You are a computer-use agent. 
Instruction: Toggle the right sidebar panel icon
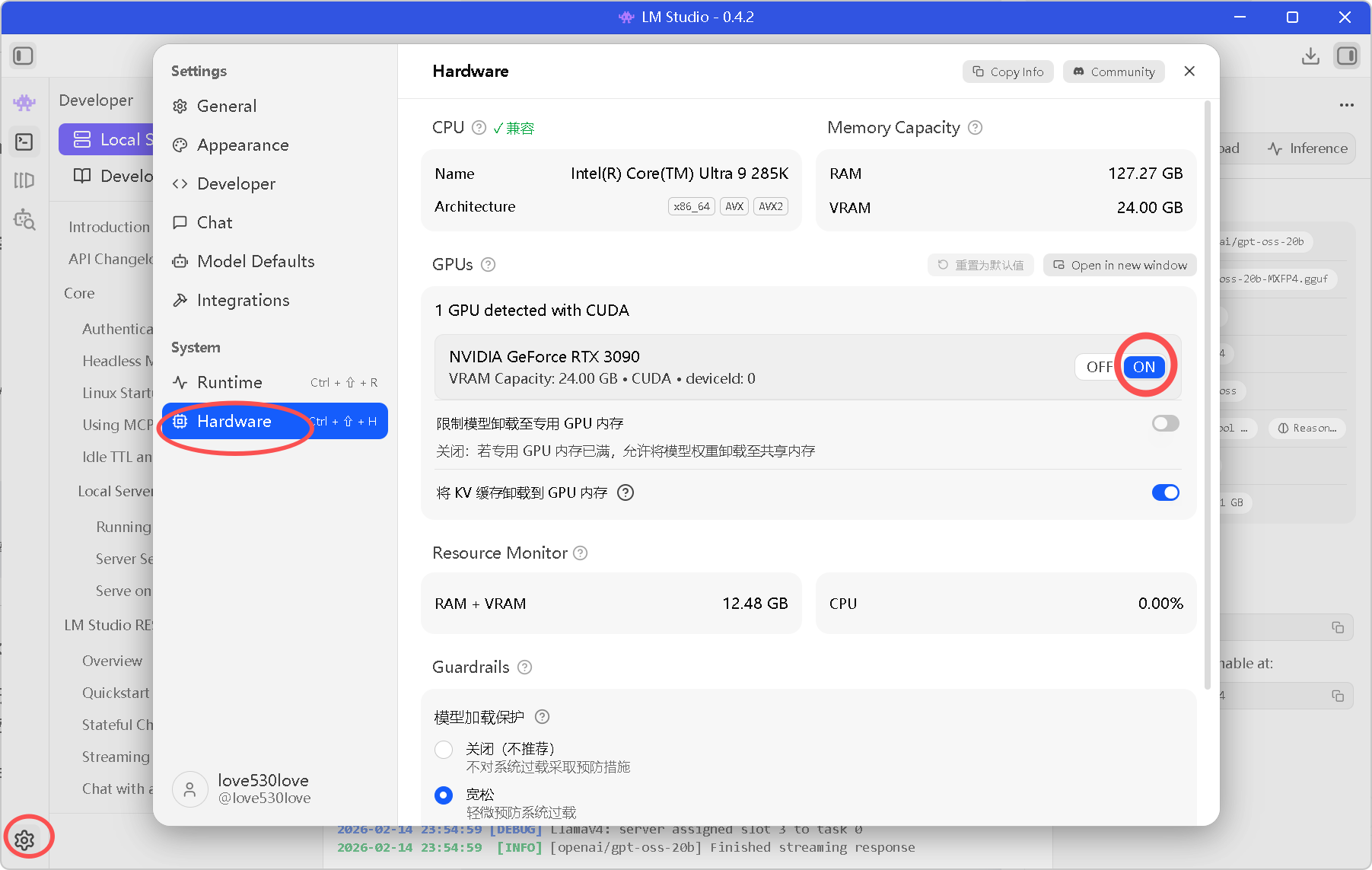pyautogui.click(x=1347, y=56)
